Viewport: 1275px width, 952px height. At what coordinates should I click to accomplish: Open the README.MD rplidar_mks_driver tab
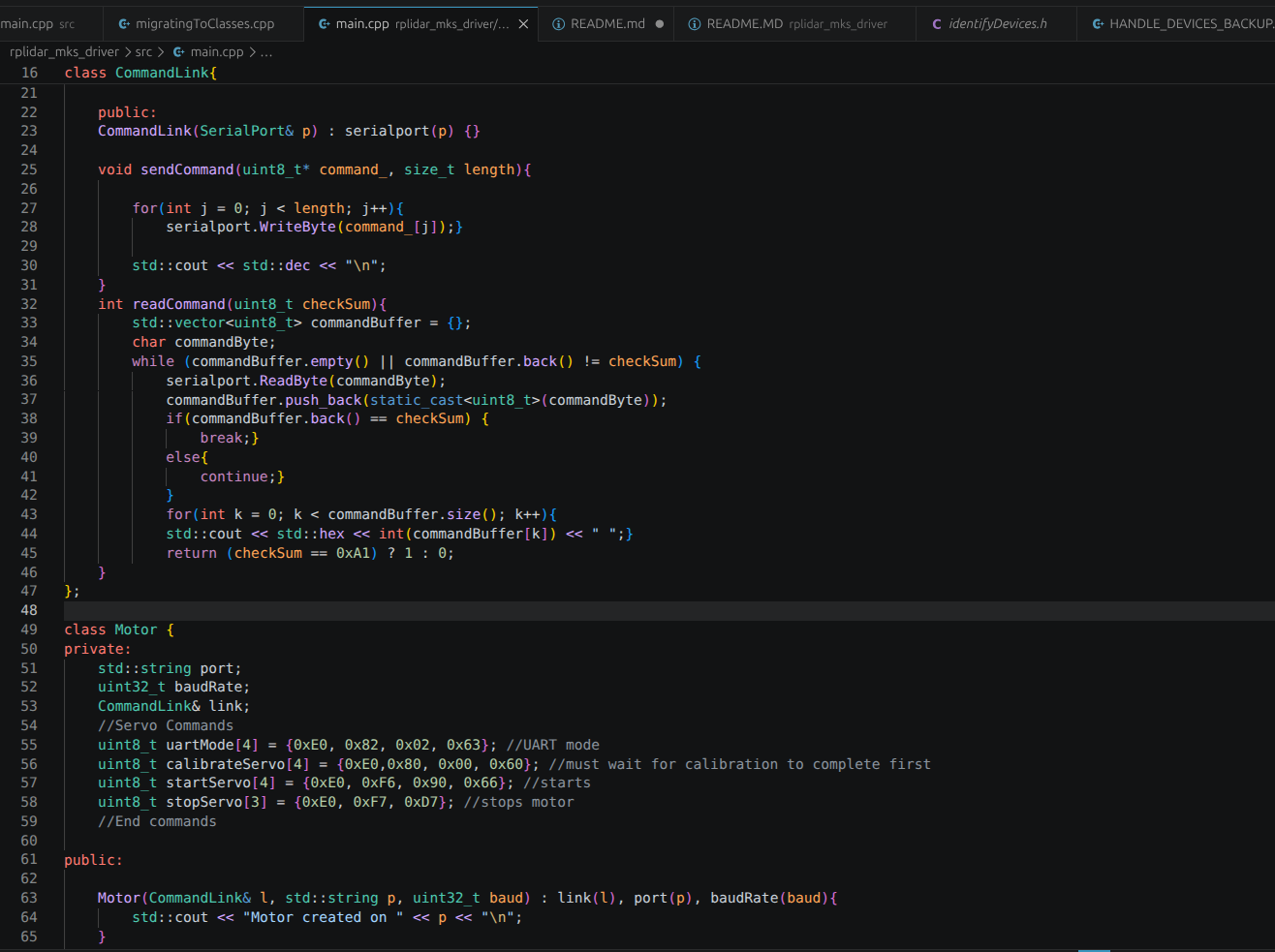[x=796, y=24]
